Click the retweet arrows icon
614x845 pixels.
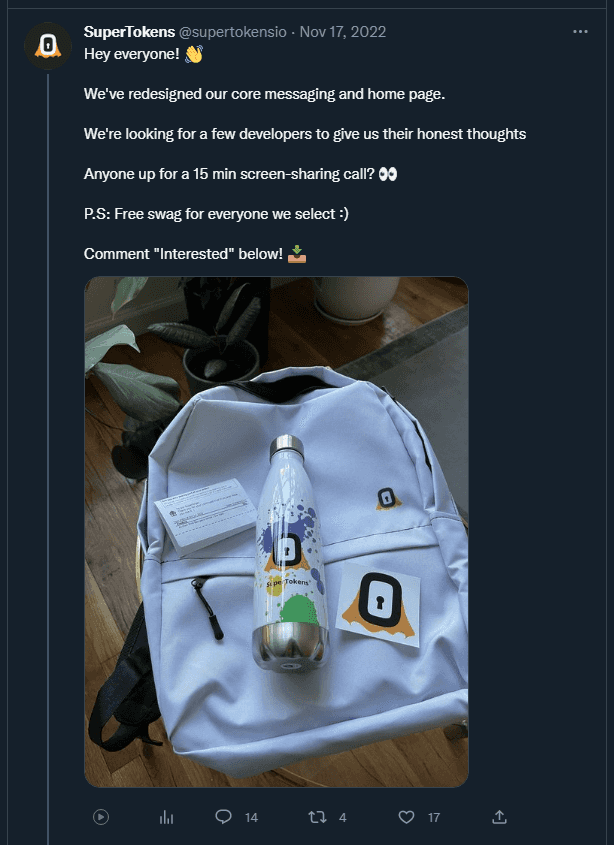pyautogui.click(x=318, y=818)
